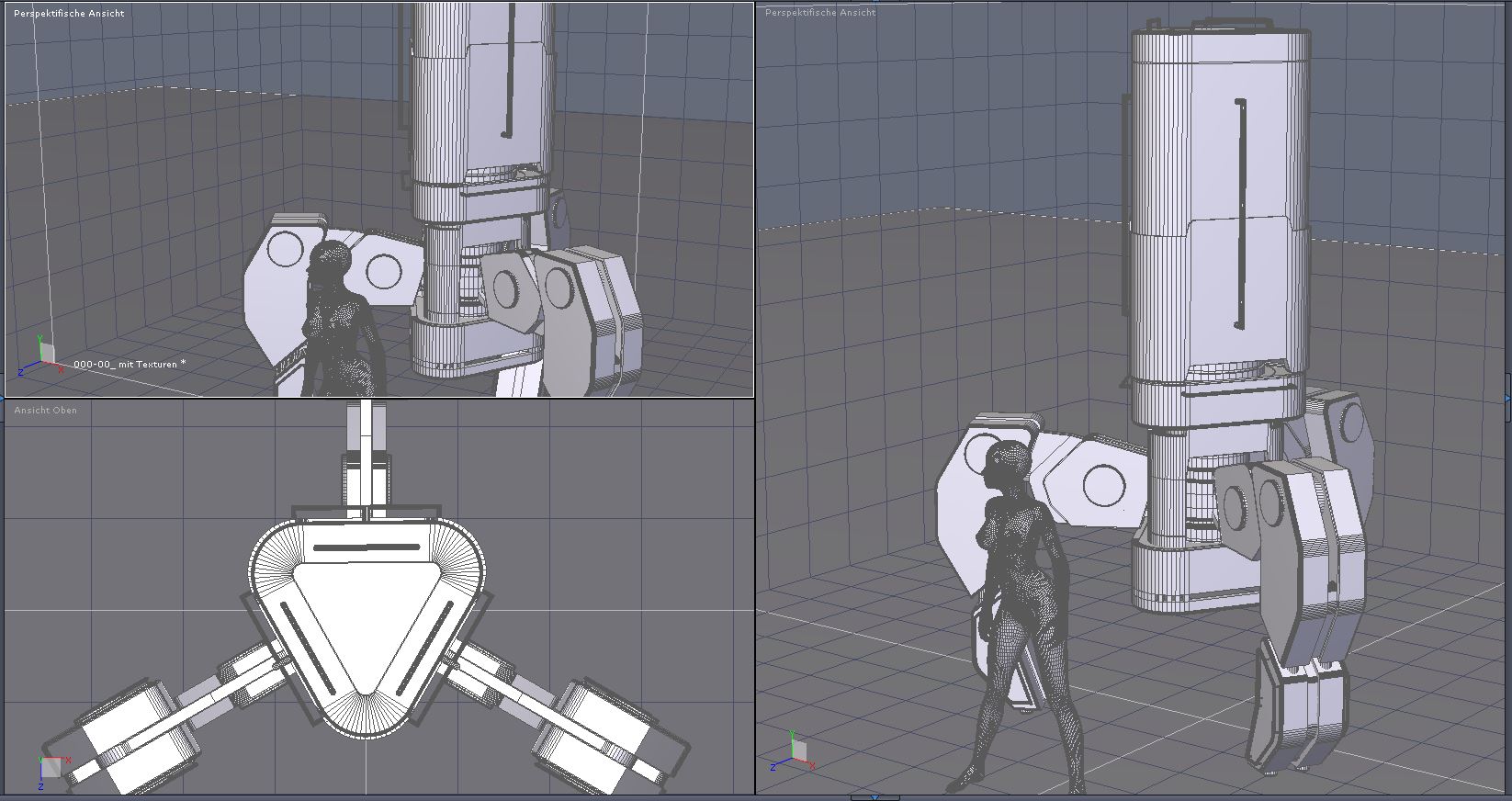The height and width of the screenshot is (801, 1512).
Task: Open the 'Ansicht Oben' viewport label
Action: click(x=46, y=411)
